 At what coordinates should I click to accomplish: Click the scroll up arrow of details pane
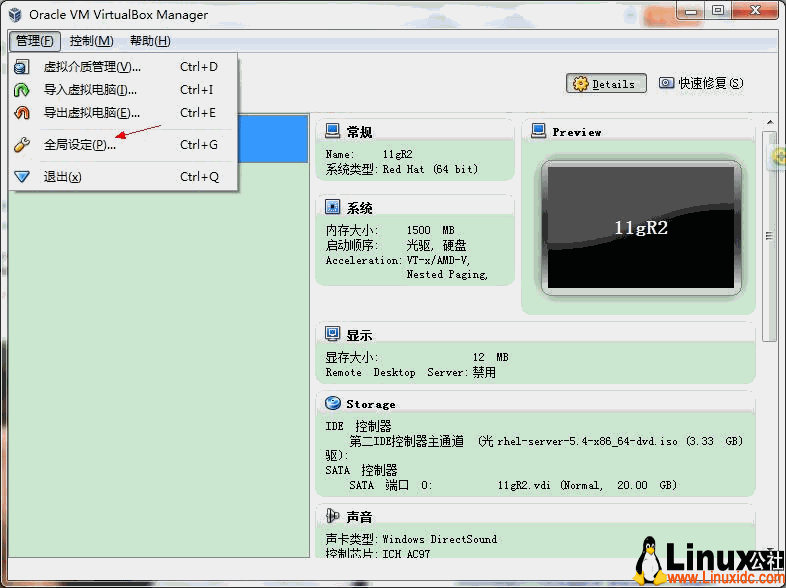pyautogui.click(x=770, y=122)
